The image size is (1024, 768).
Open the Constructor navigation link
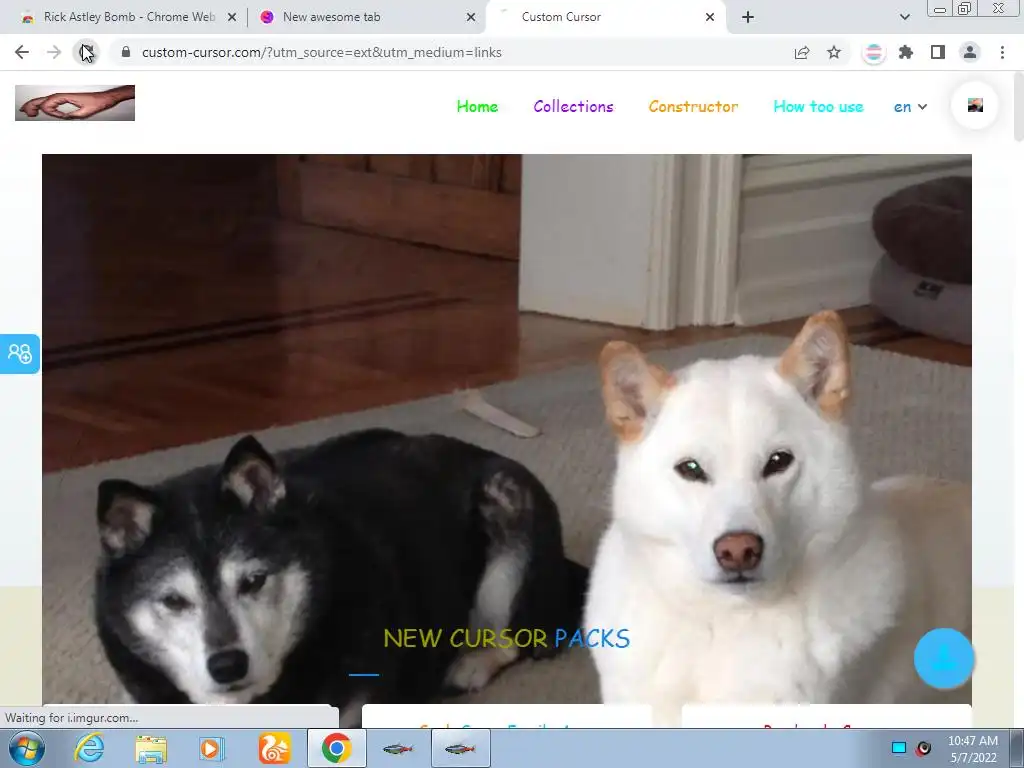click(x=694, y=106)
